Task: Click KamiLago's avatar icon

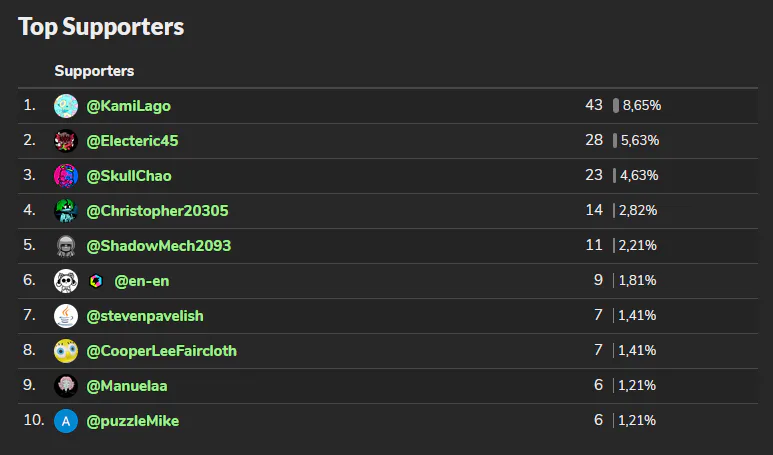Action: click(x=66, y=106)
